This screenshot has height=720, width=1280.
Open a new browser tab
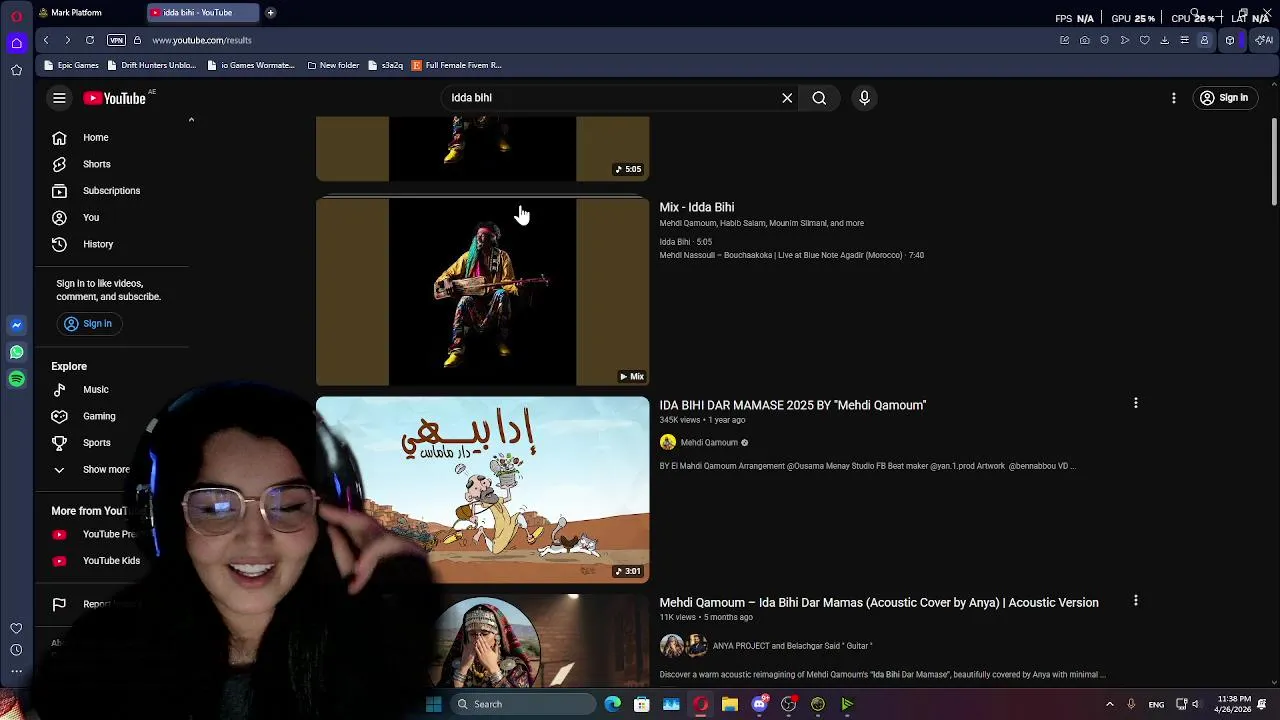click(x=270, y=13)
